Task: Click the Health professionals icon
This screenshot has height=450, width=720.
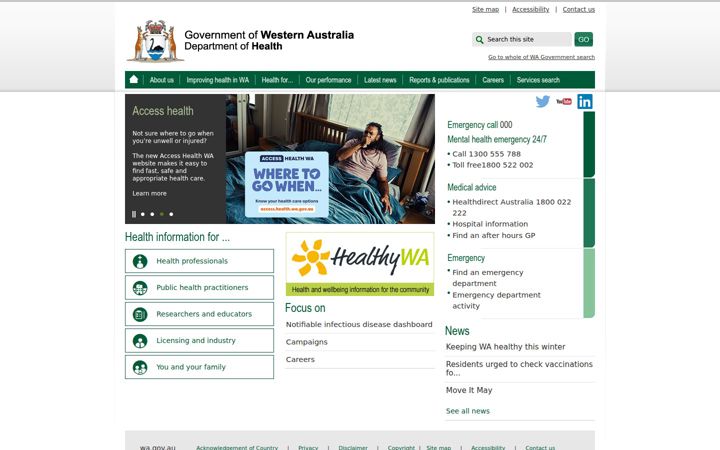Action: click(x=140, y=261)
